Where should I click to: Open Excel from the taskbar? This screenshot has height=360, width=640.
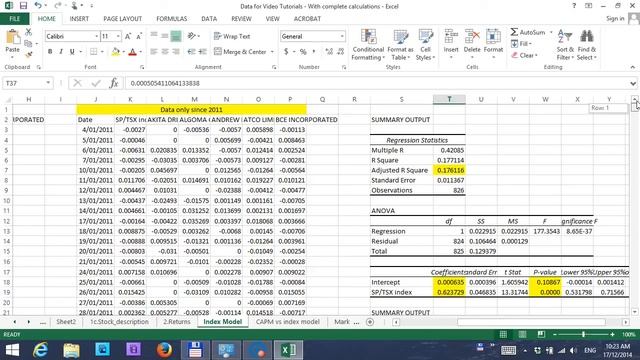pos(288,350)
